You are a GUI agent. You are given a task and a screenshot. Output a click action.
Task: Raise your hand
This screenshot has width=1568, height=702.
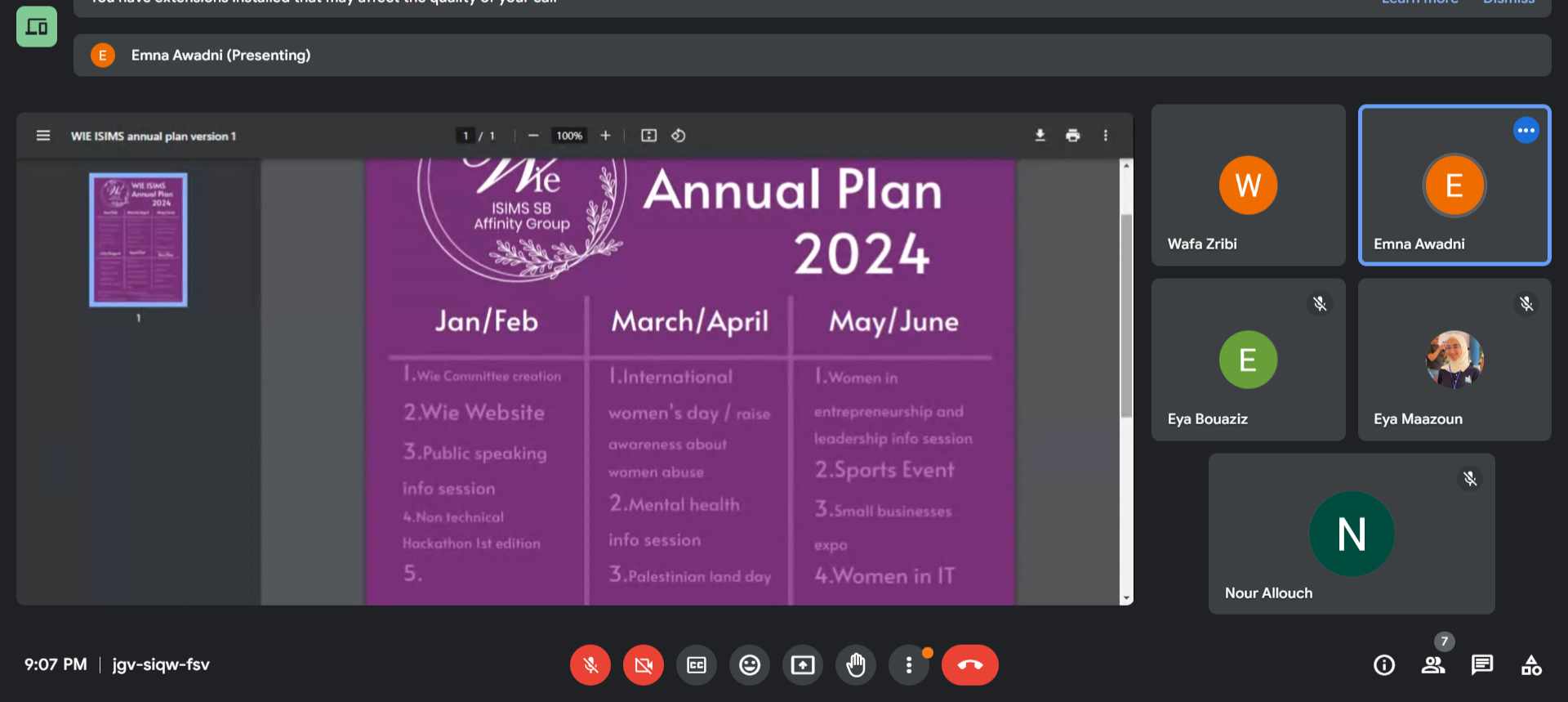click(856, 665)
